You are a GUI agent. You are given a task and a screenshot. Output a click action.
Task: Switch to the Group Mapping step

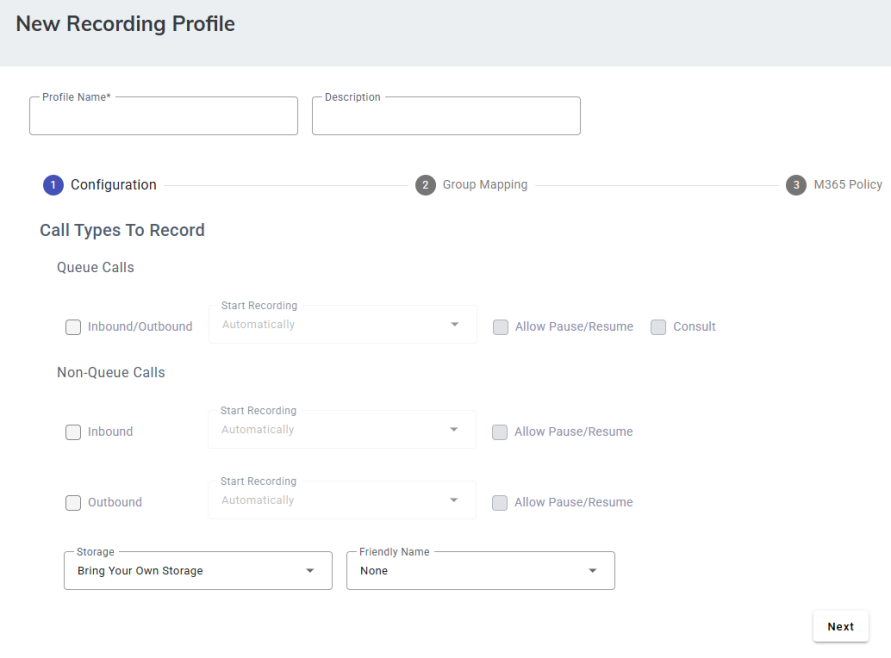tap(484, 185)
